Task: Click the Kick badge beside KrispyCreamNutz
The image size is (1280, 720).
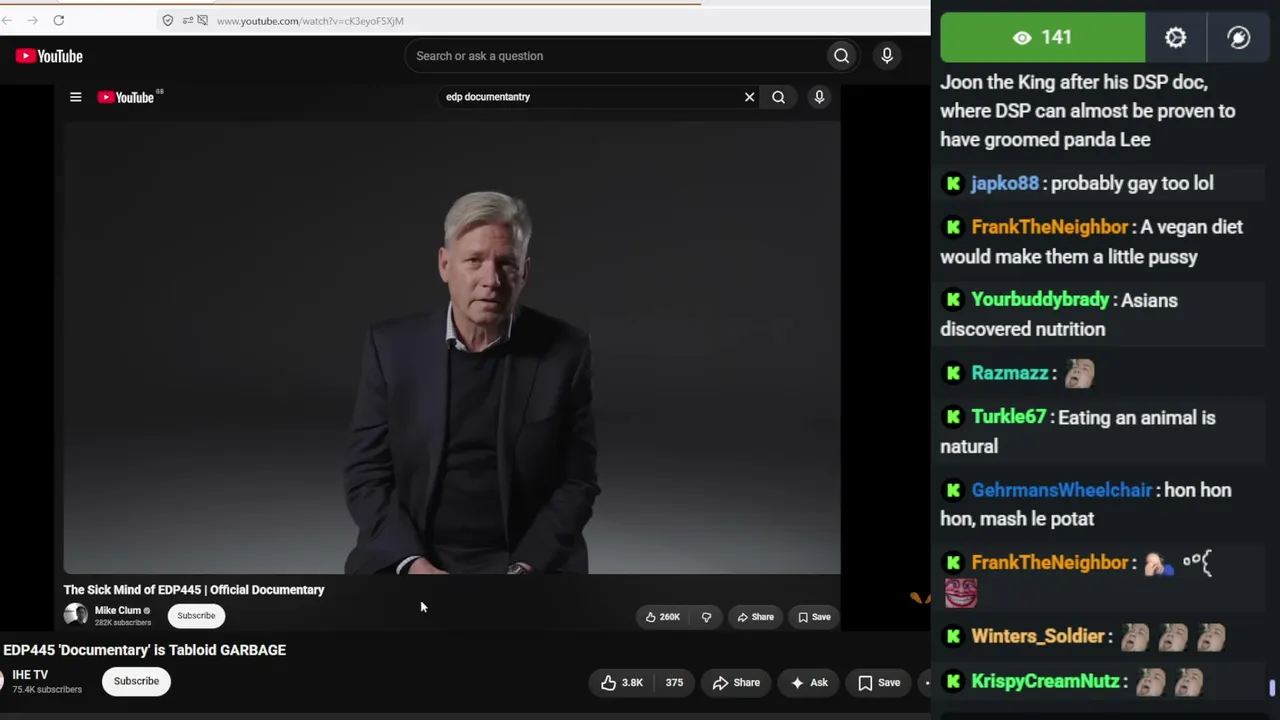Action: point(953,681)
